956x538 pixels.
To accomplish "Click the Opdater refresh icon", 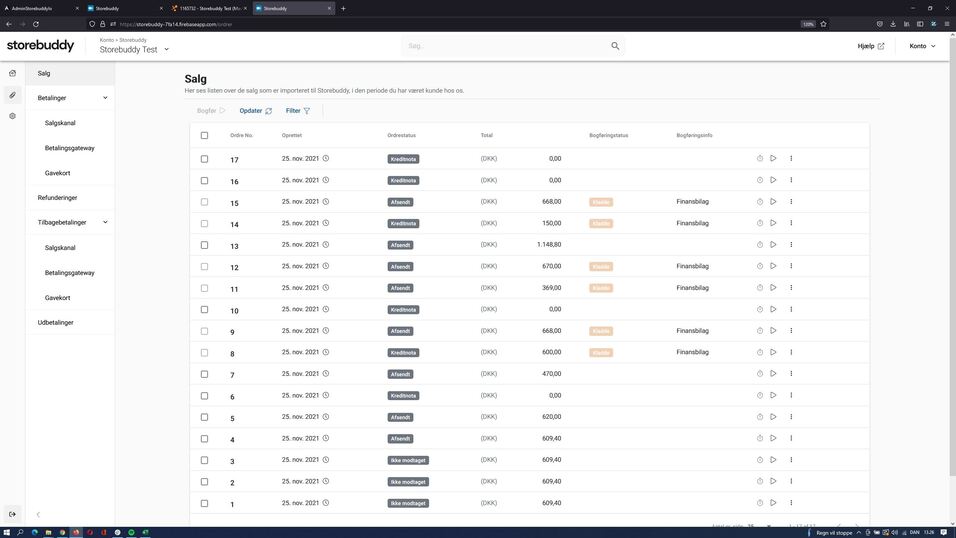I will click(x=268, y=111).
